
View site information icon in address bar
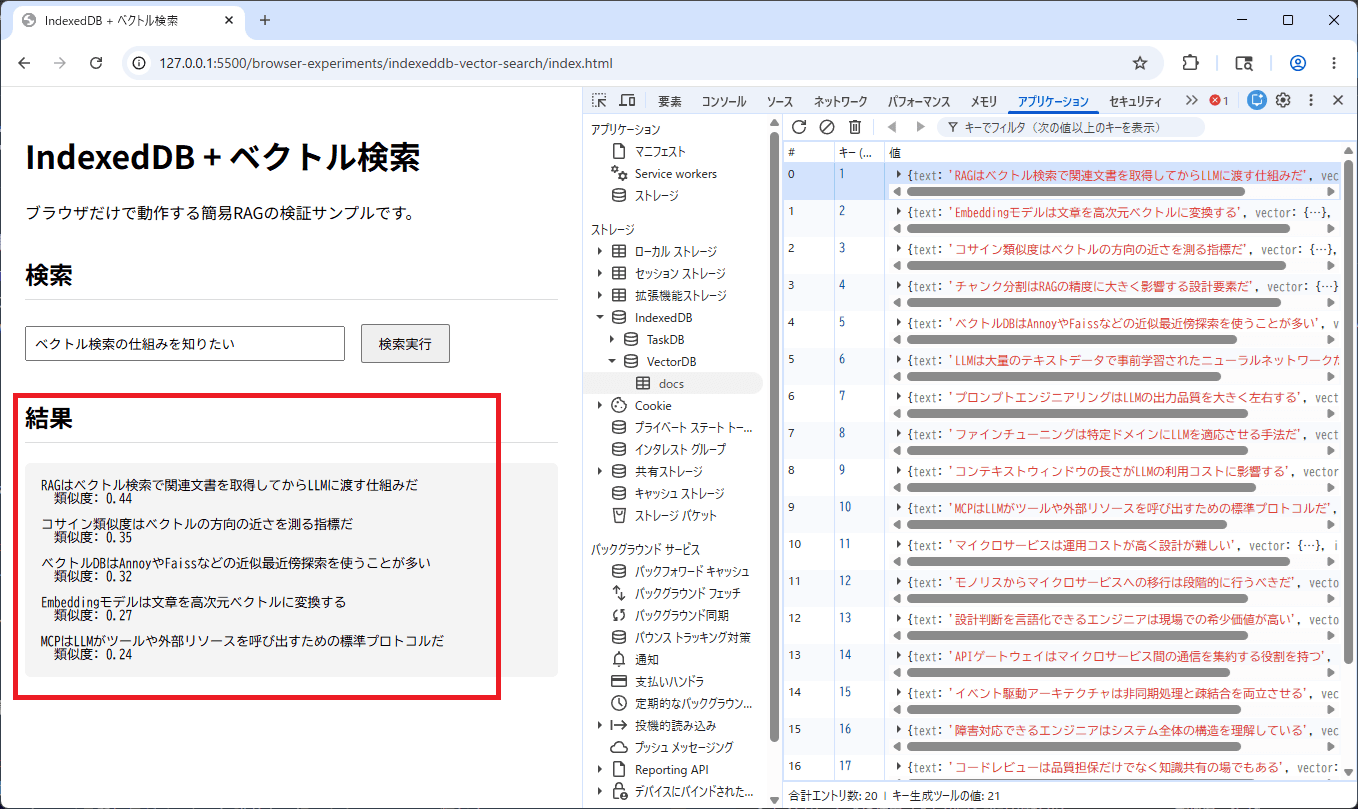coord(140,63)
